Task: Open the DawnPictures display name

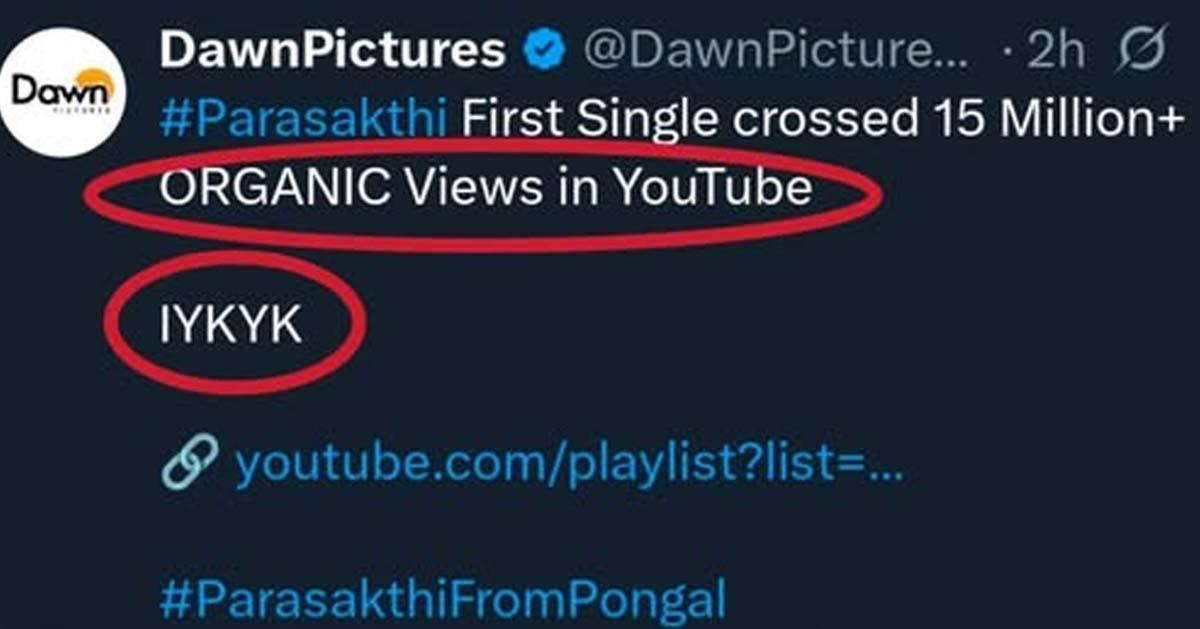Action: pos(333,52)
